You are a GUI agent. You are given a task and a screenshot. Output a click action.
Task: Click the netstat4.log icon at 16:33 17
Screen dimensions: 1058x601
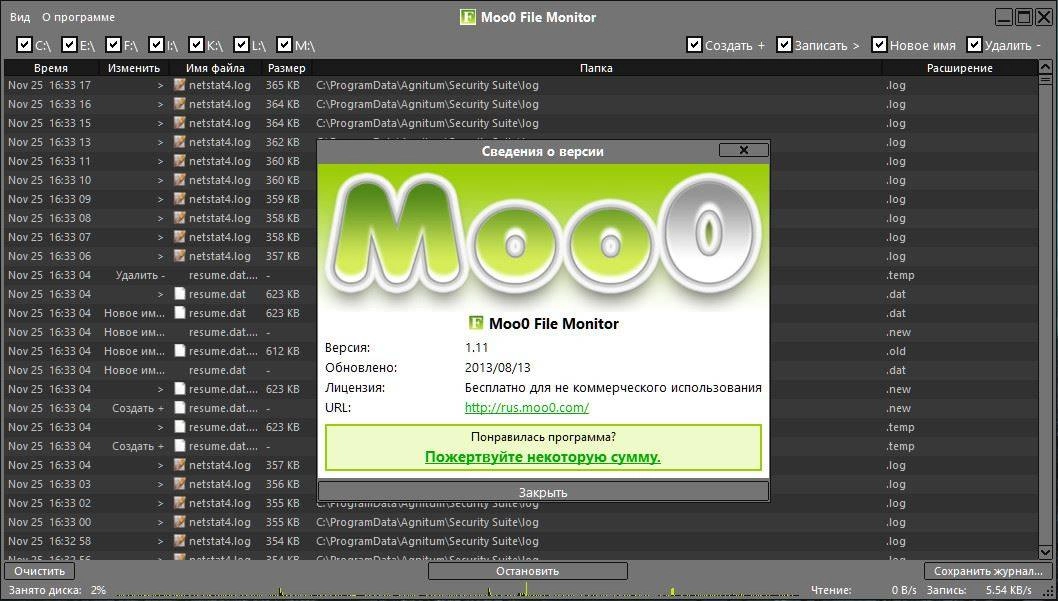point(179,85)
